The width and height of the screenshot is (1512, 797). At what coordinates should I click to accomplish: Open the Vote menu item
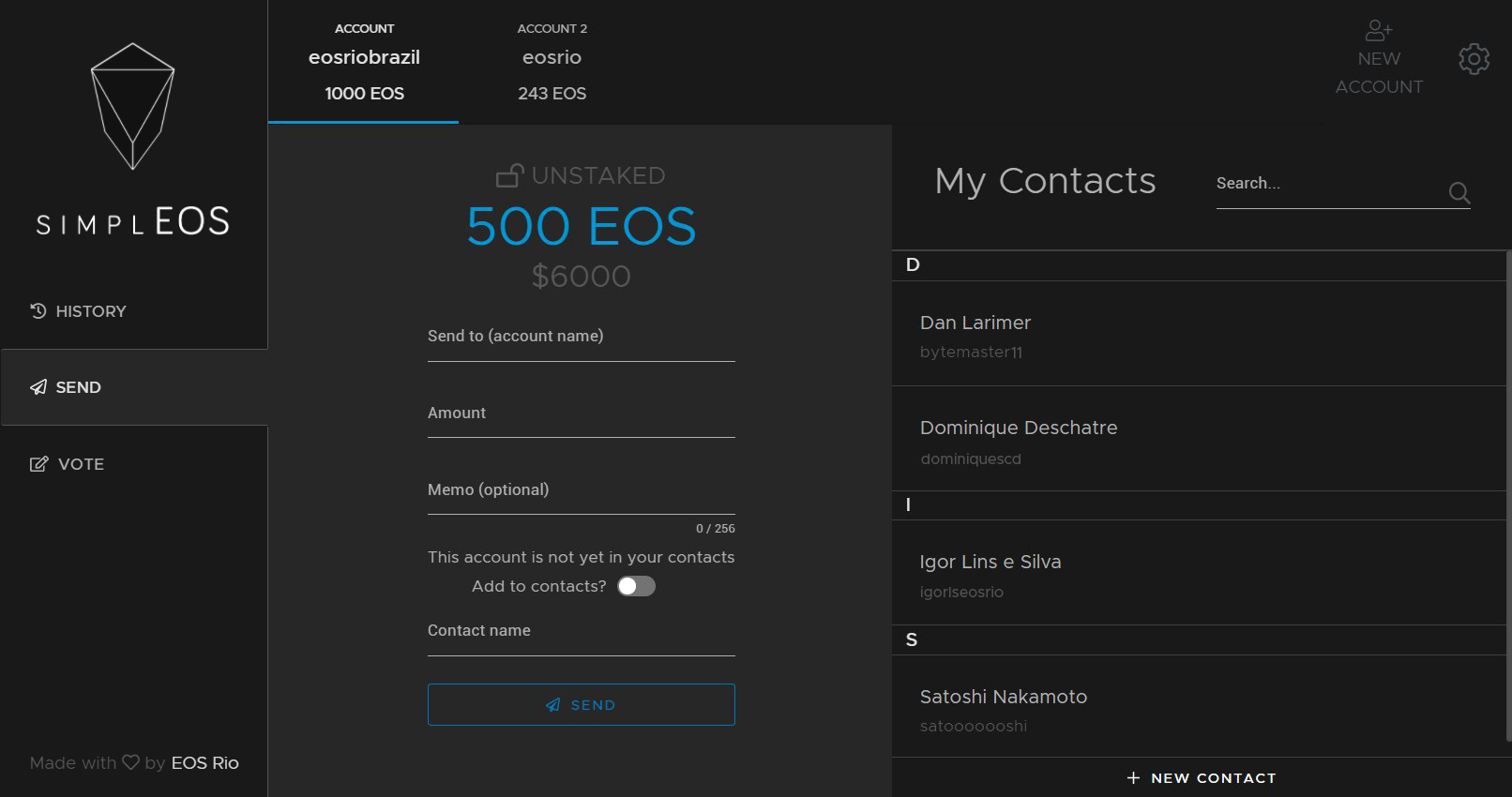tap(134, 464)
